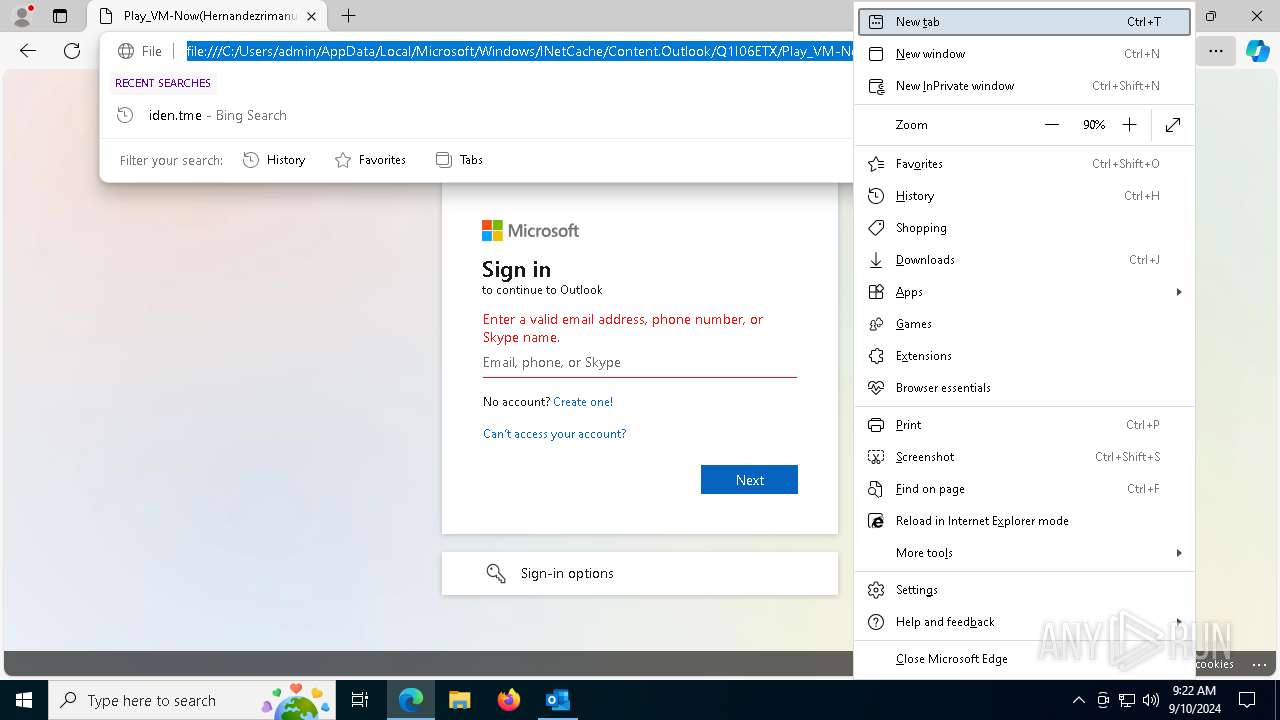Enter full screen via zoom arrows icon
The width and height of the screenshot is (1280, 720).
(x=1173, y=125)
